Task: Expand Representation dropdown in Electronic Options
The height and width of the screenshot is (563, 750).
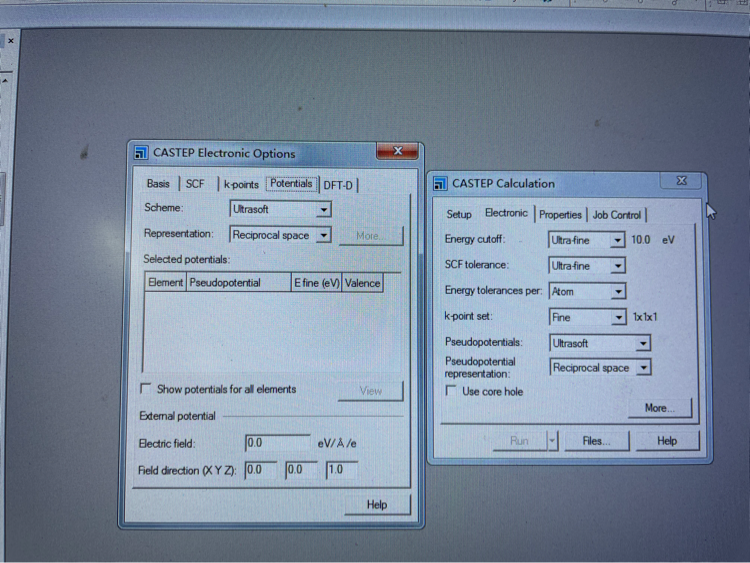Action: click(x=324, y=235)
